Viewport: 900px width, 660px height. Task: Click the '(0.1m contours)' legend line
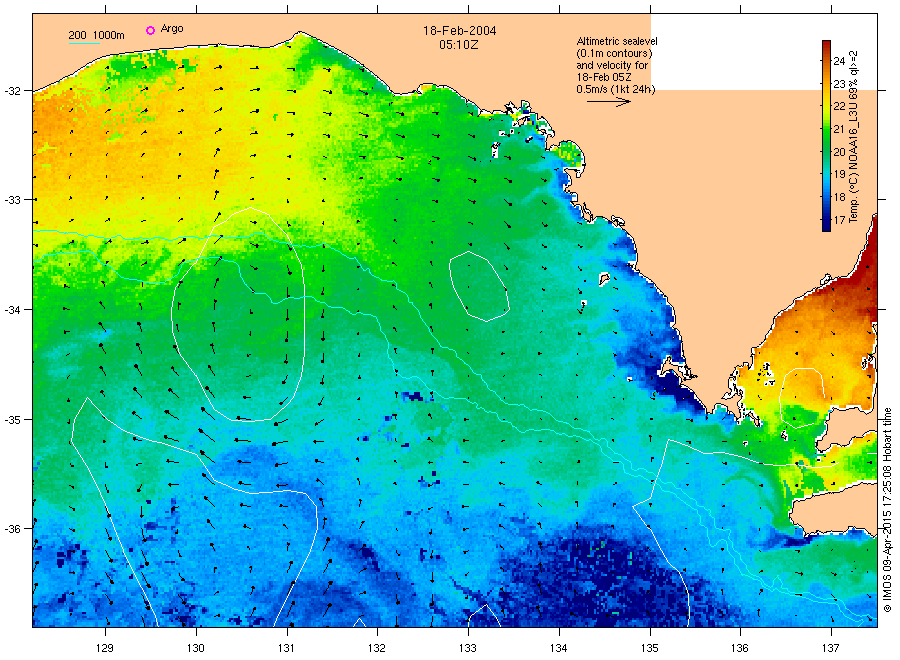pos(615,53)
